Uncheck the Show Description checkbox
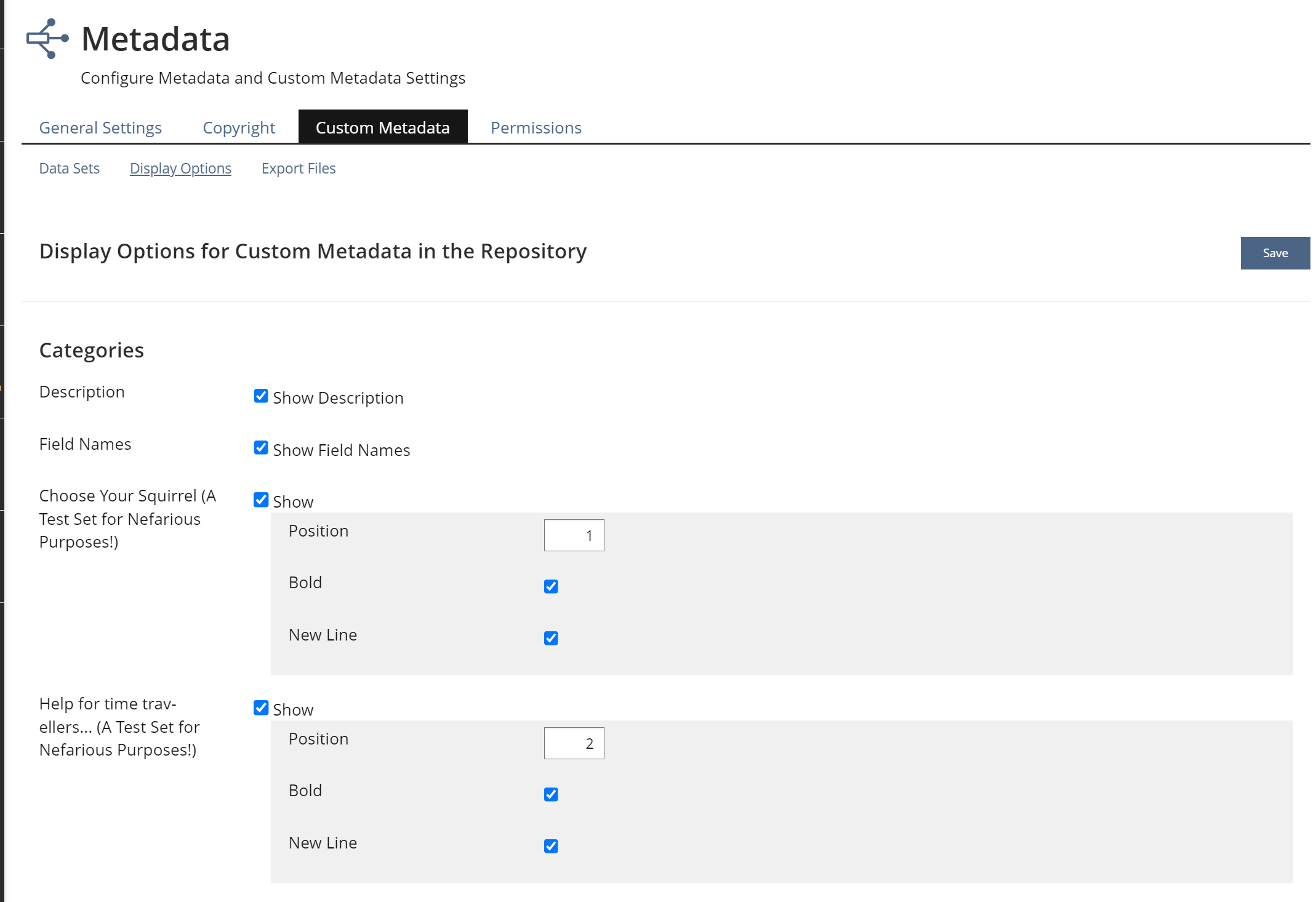 261,396
